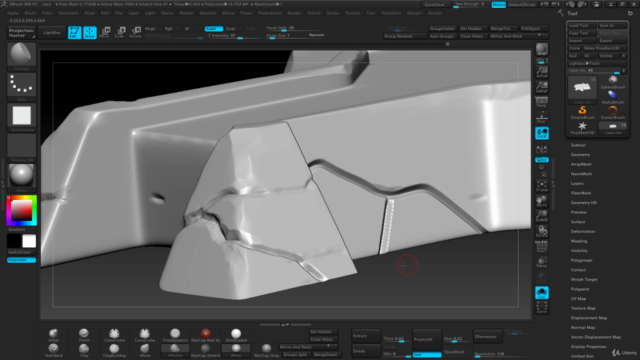640x360 pixels.
Task: Open the Deformation subpalette
Action: [x=583, y=231]
